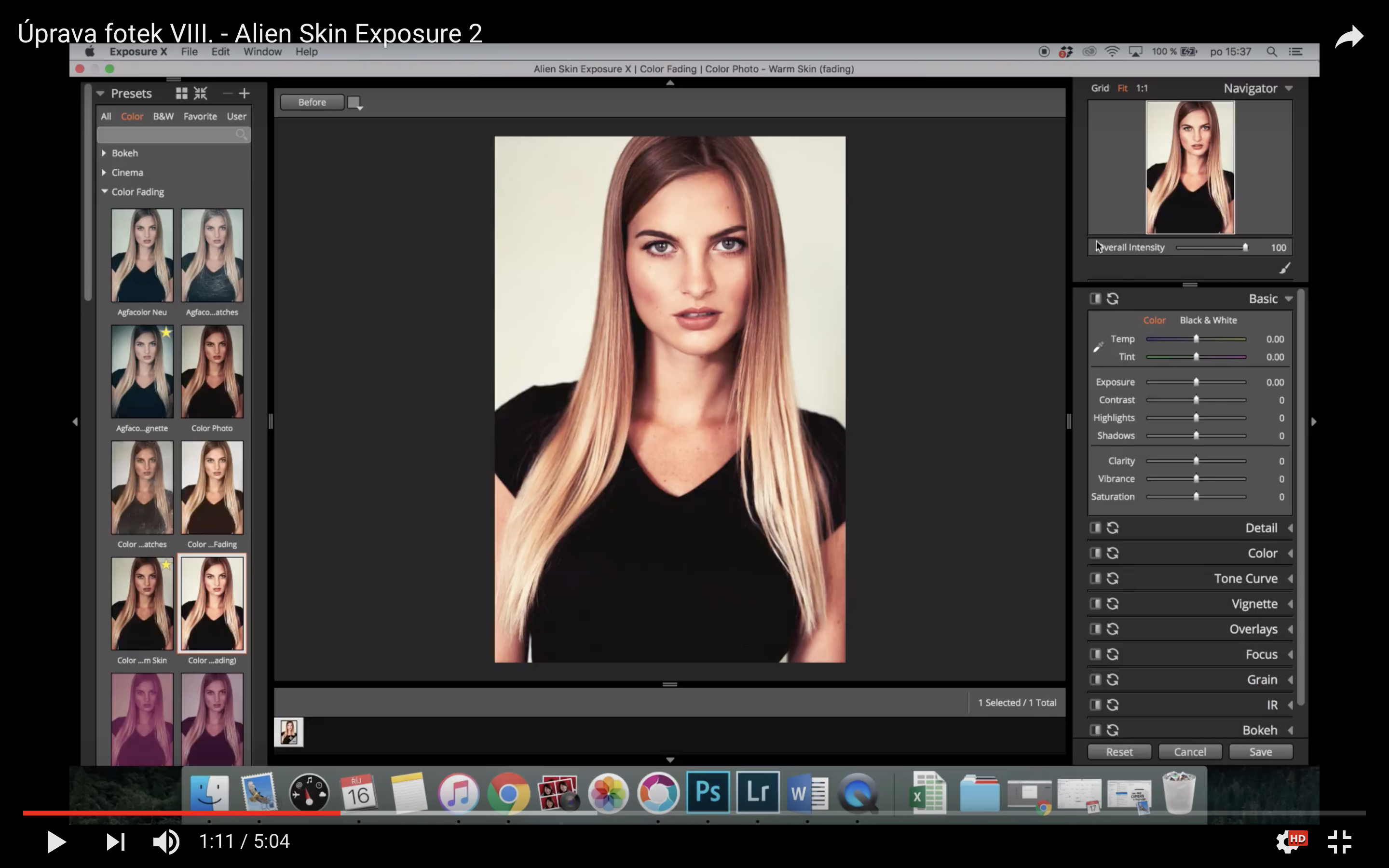Reset the Bokeh panel icon
The height and width of the screenshot is (868, 1389).
(x=1112, y=730)
